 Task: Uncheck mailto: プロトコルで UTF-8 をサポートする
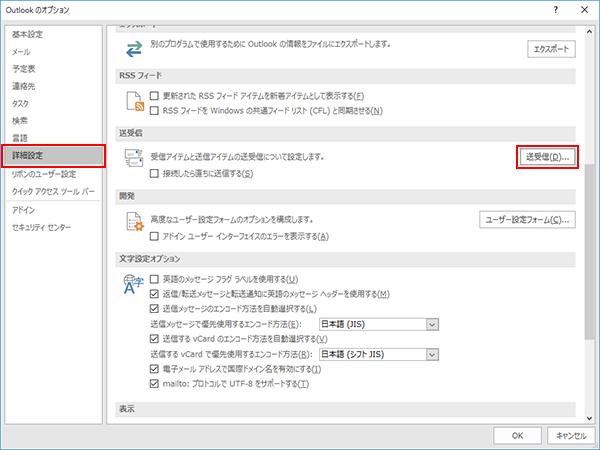(154, 383)
